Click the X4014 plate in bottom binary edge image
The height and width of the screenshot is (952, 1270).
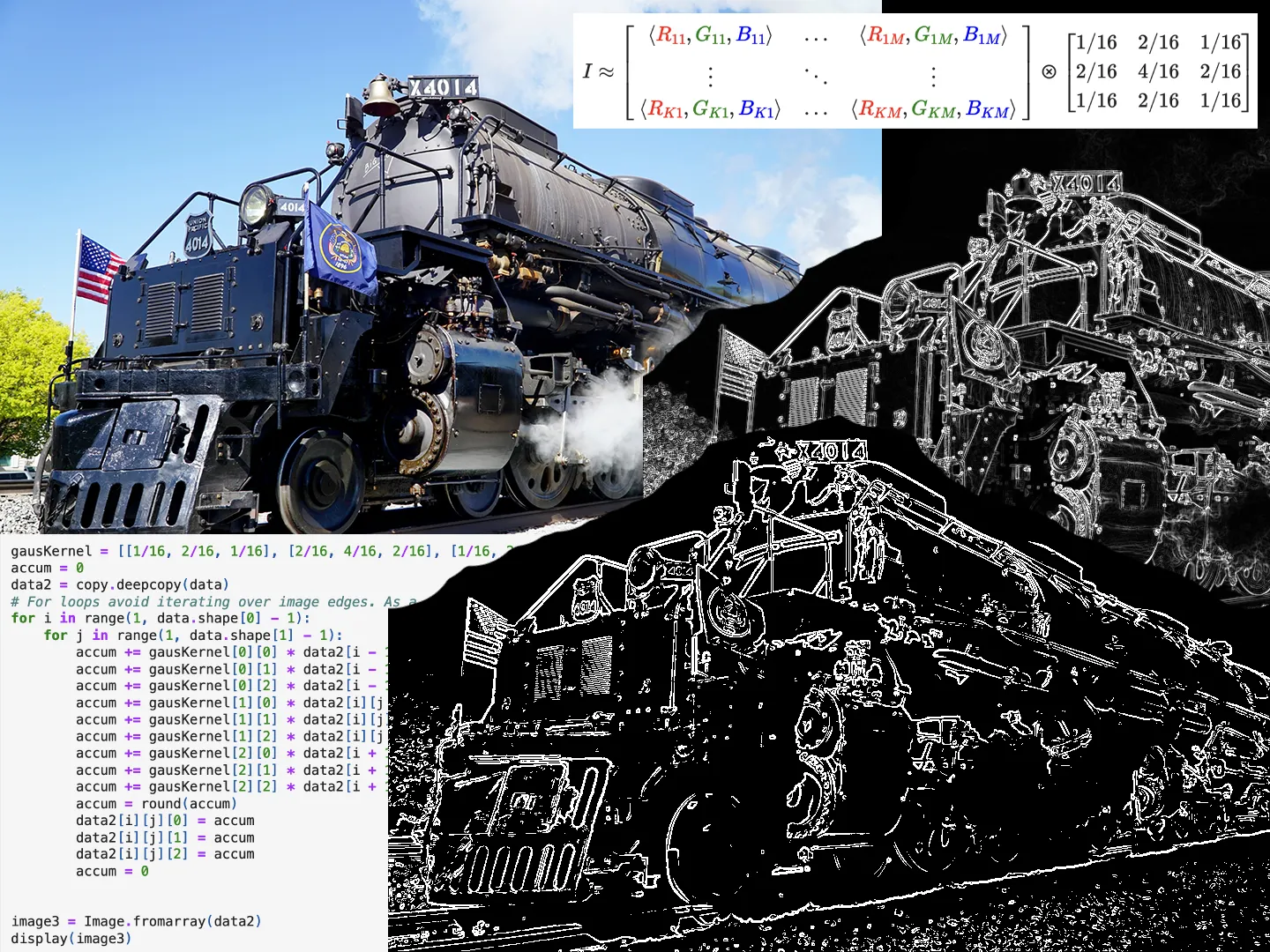[x=830, y=451]
